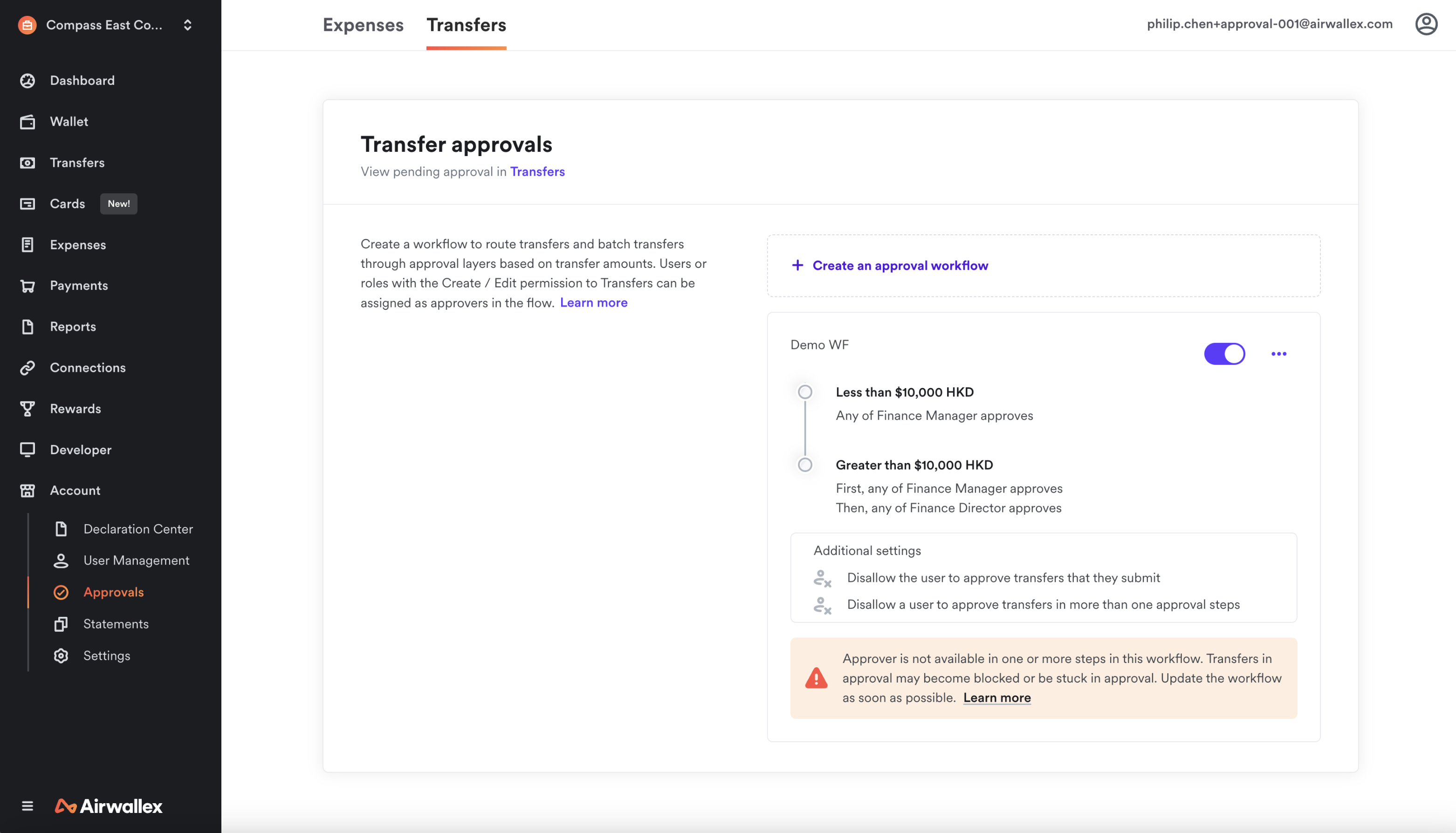
Task: Click the Expenses sidebar icon
Action: pyautogui.click(x=28, y=244)
